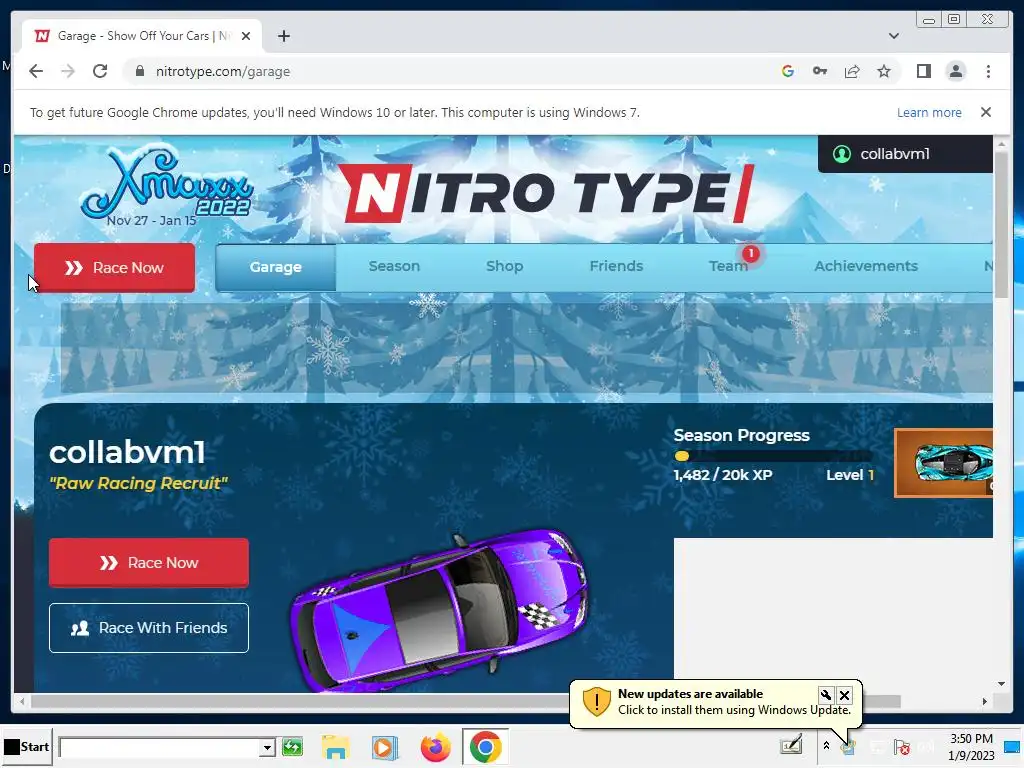View site info via the padlock icon
Screen dimensions: 1024x768
point(139,71)
